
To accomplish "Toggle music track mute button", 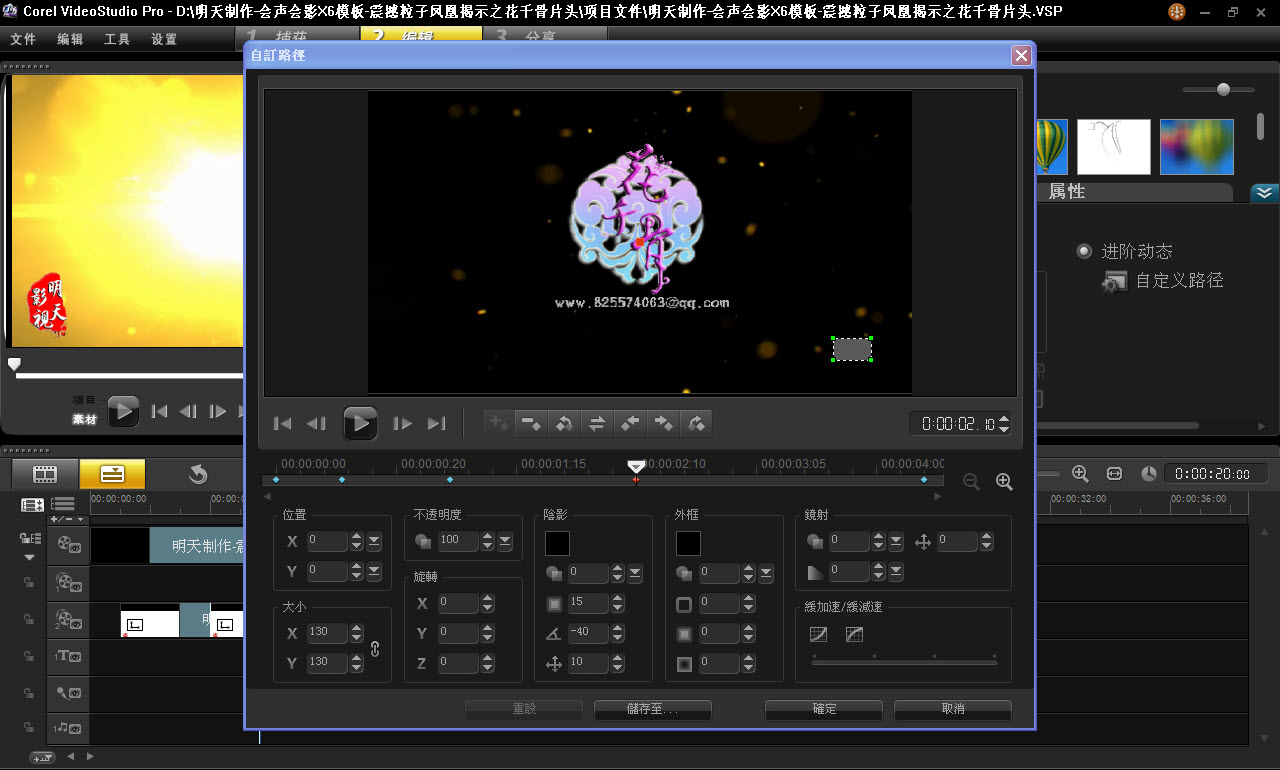I will click(x=68, y=728).
